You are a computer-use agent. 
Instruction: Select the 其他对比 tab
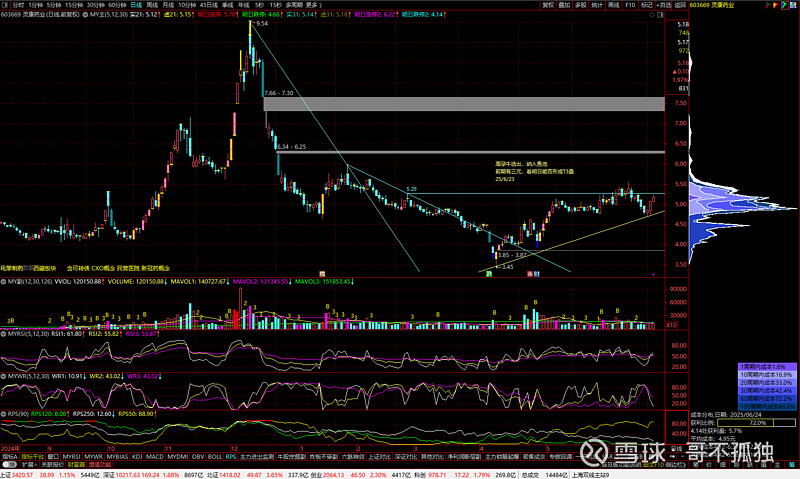point(433,457)
